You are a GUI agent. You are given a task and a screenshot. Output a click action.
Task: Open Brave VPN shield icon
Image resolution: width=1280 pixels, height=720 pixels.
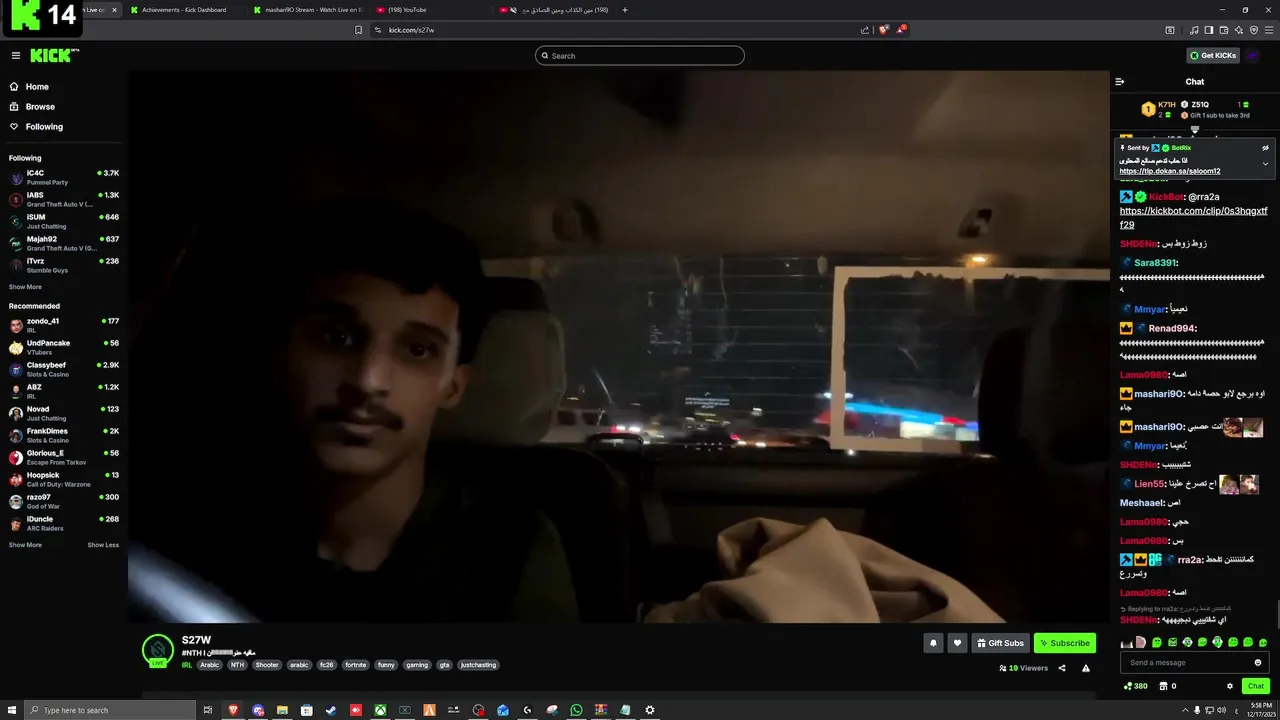click(1254, 30)
